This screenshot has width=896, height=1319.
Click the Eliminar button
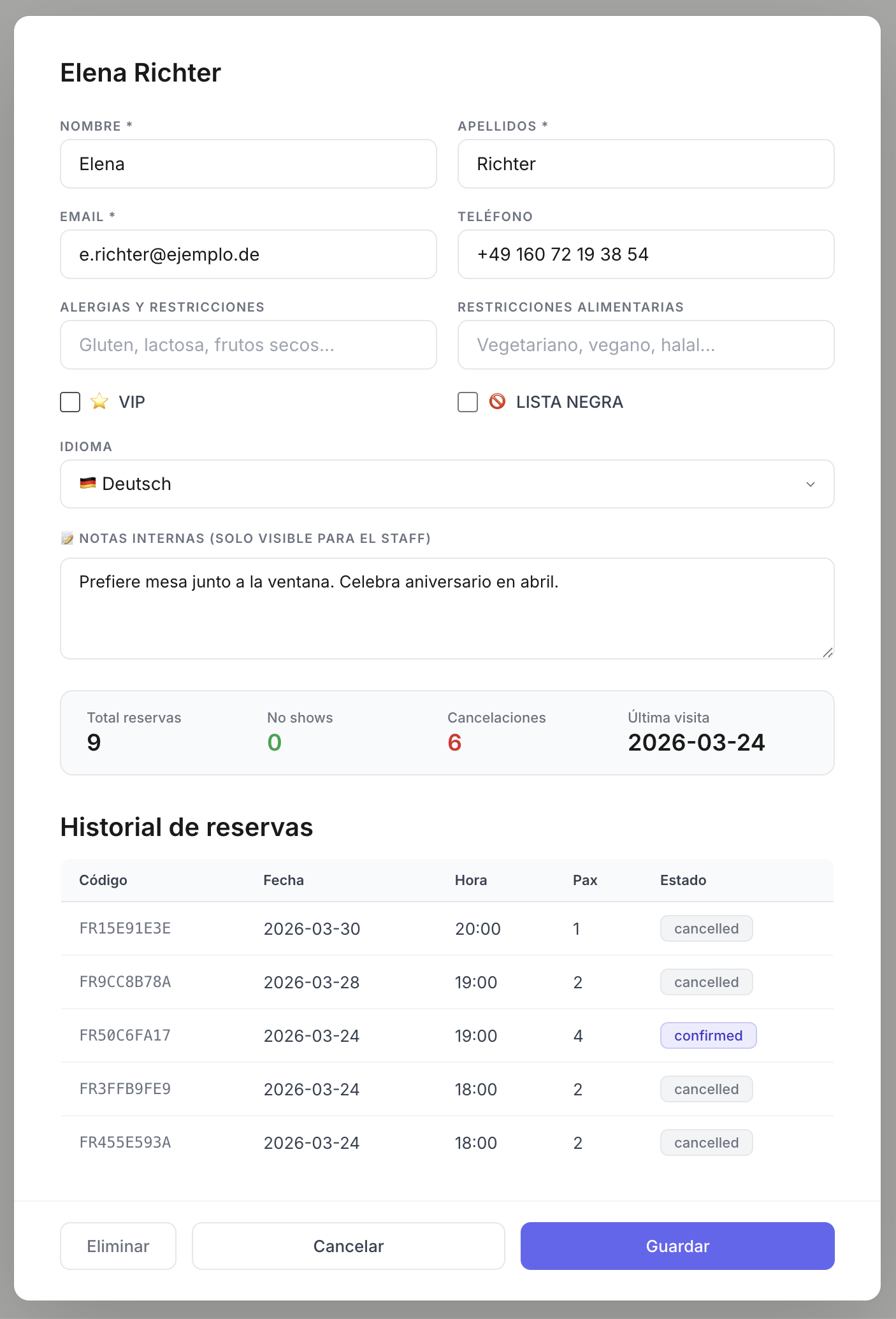[118, 1246]
